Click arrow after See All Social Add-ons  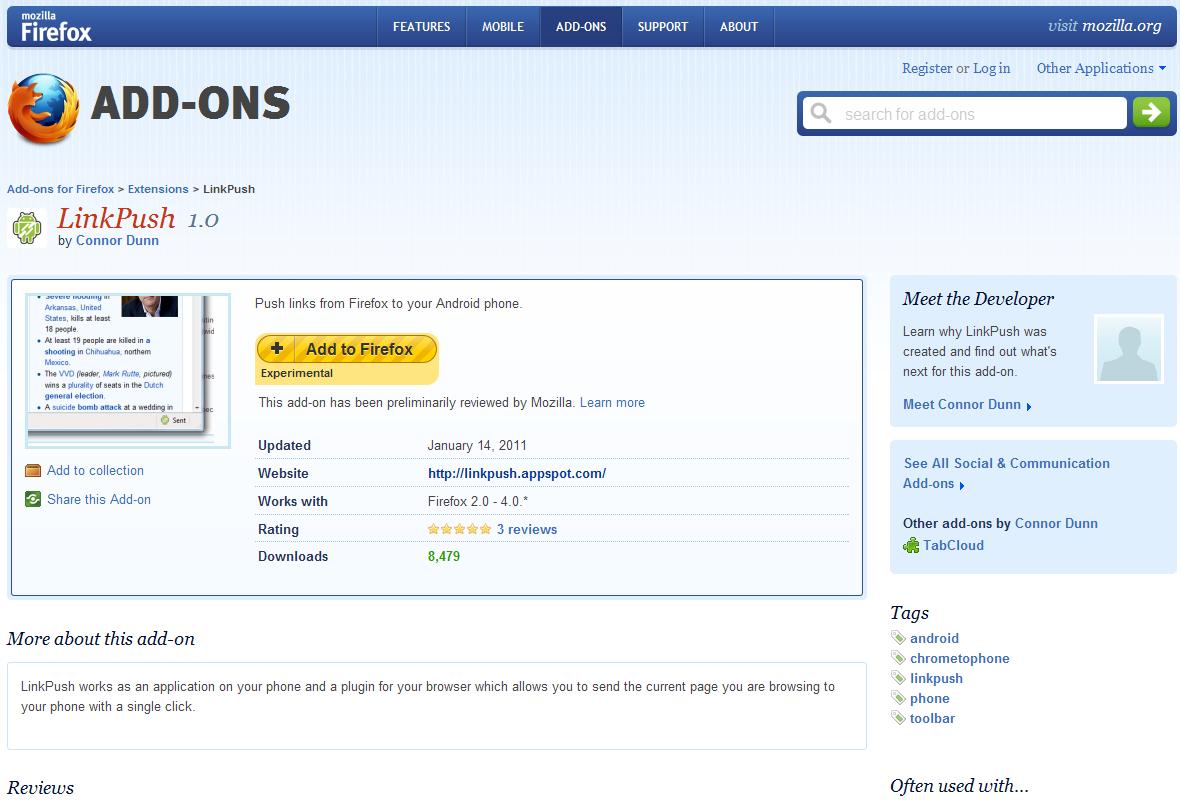[962, 485]
